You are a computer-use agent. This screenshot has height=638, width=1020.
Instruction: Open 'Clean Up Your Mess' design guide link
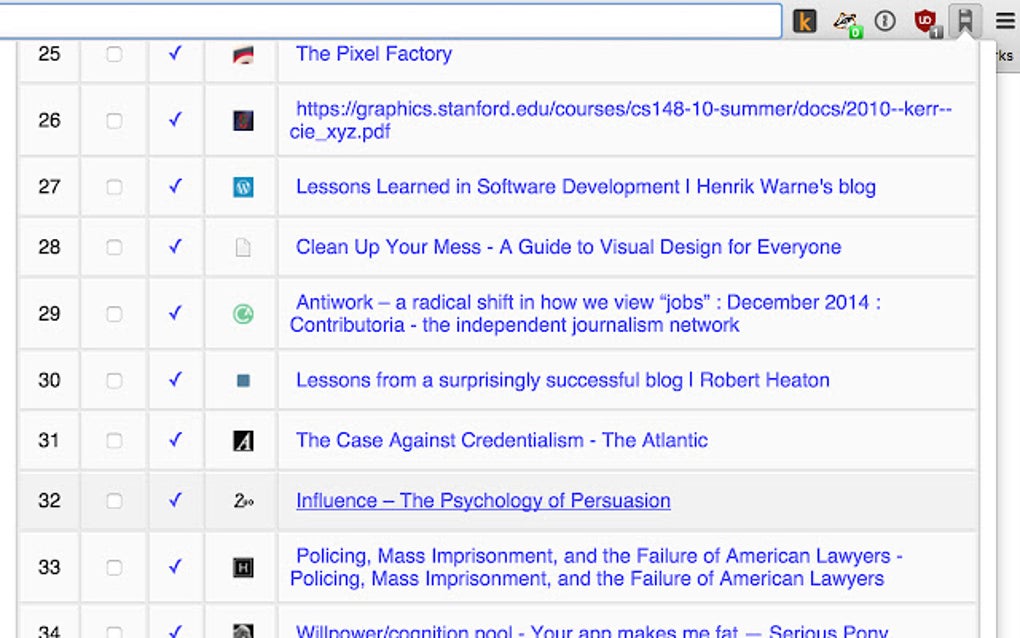point(568,247)
